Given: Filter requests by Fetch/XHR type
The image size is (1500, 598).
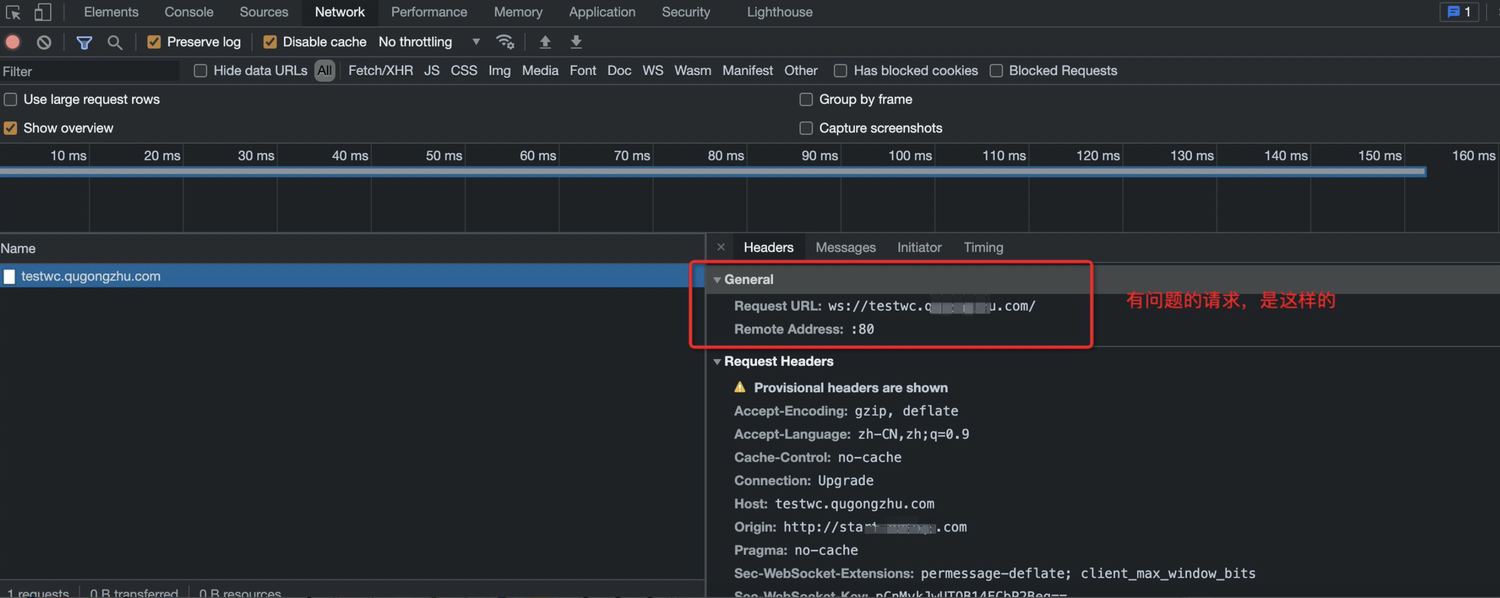Looking at the screenshot, I should point(380,71).
